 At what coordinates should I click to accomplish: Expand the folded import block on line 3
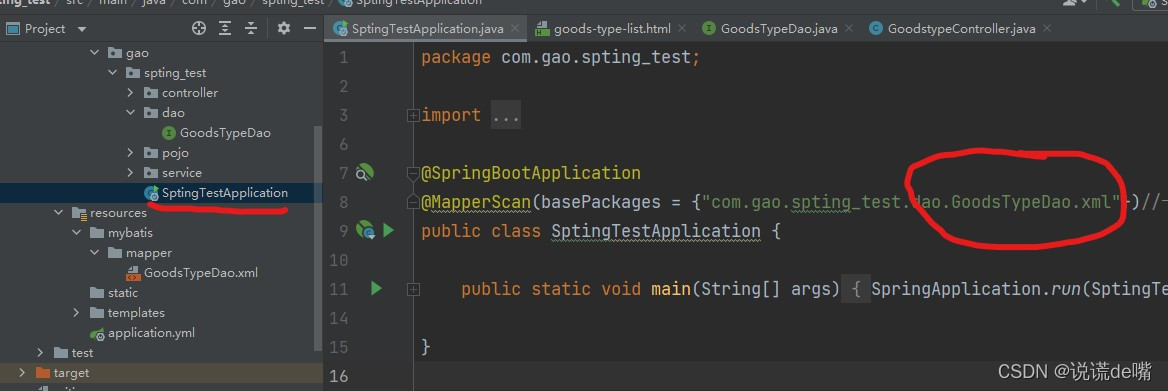[x=413, y=115]
